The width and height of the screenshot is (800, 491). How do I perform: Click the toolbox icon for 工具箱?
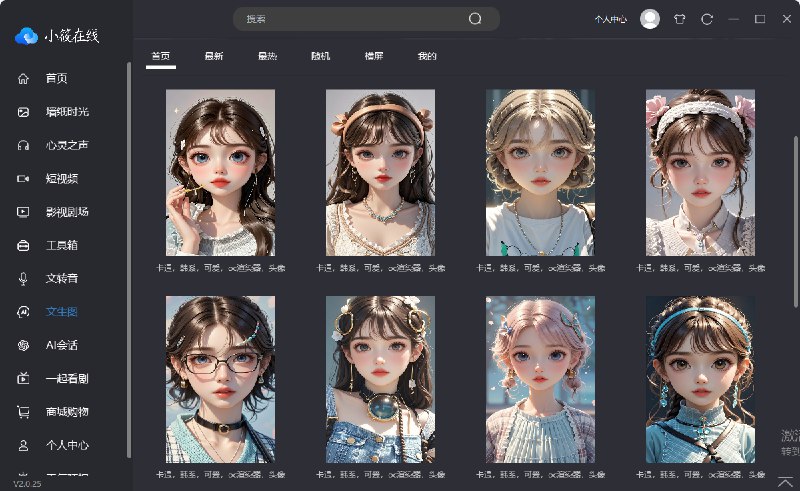23,245
